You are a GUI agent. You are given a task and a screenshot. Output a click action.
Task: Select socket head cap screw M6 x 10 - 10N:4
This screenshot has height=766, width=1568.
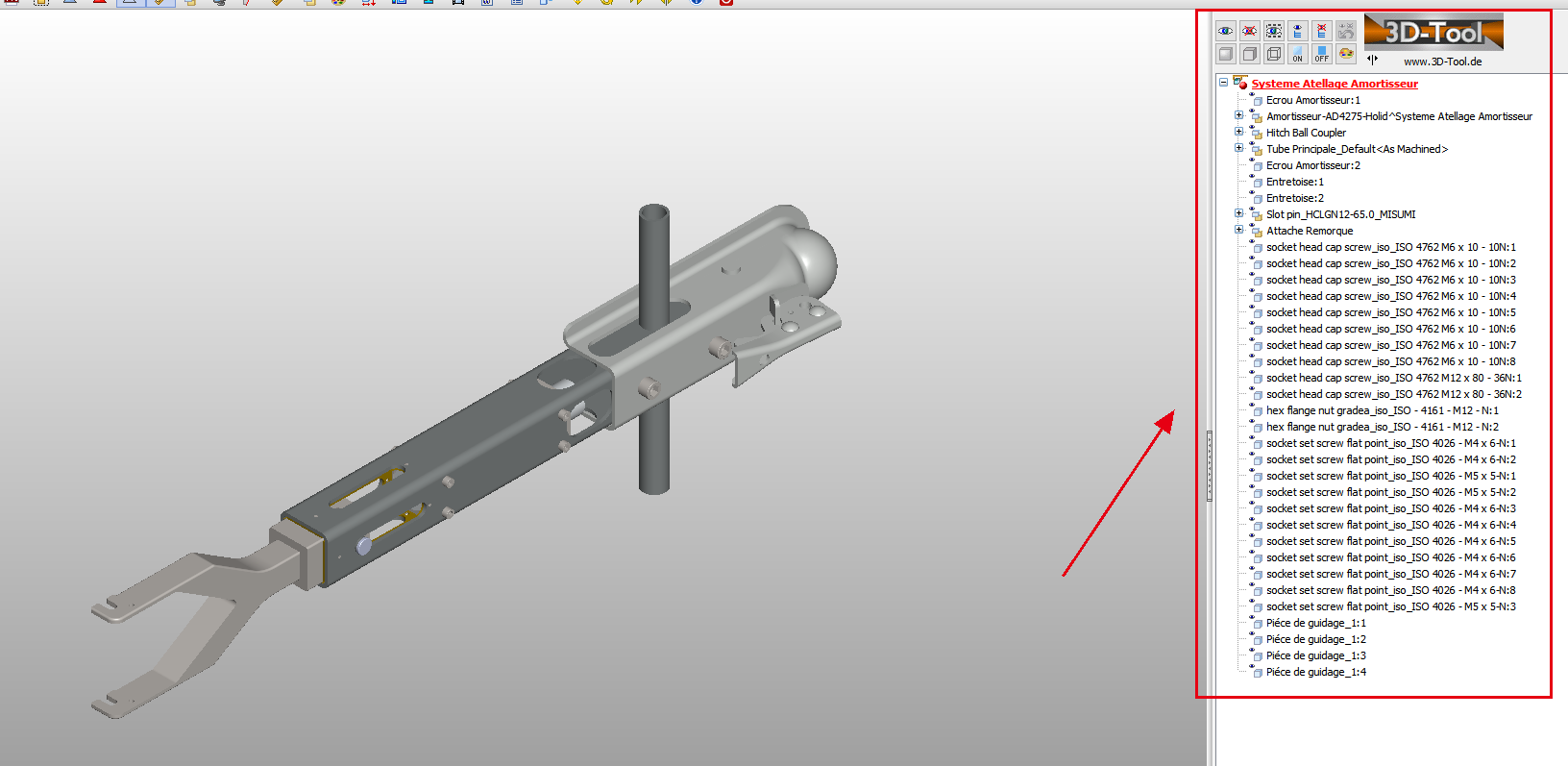[1391, 296]
